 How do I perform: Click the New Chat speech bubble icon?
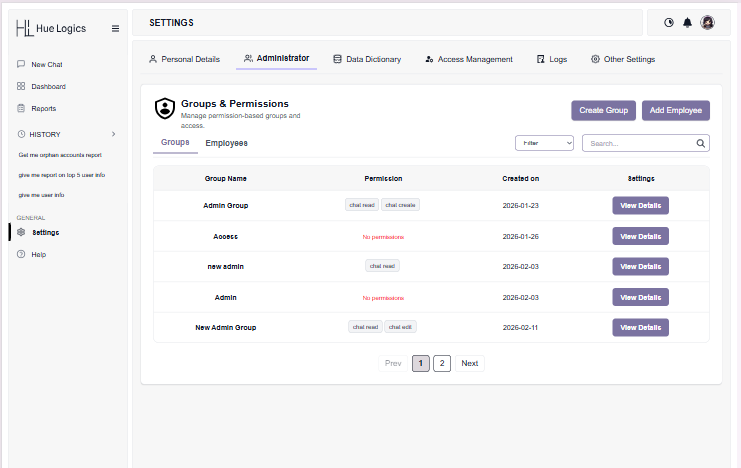21,64
